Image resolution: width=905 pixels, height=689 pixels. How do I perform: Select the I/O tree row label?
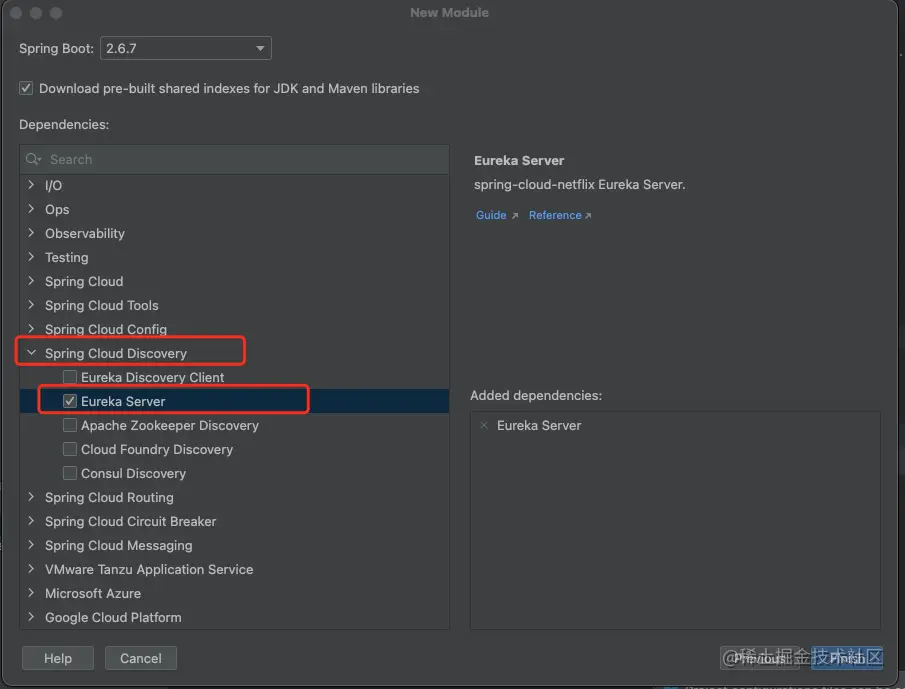tap(54, 185)
